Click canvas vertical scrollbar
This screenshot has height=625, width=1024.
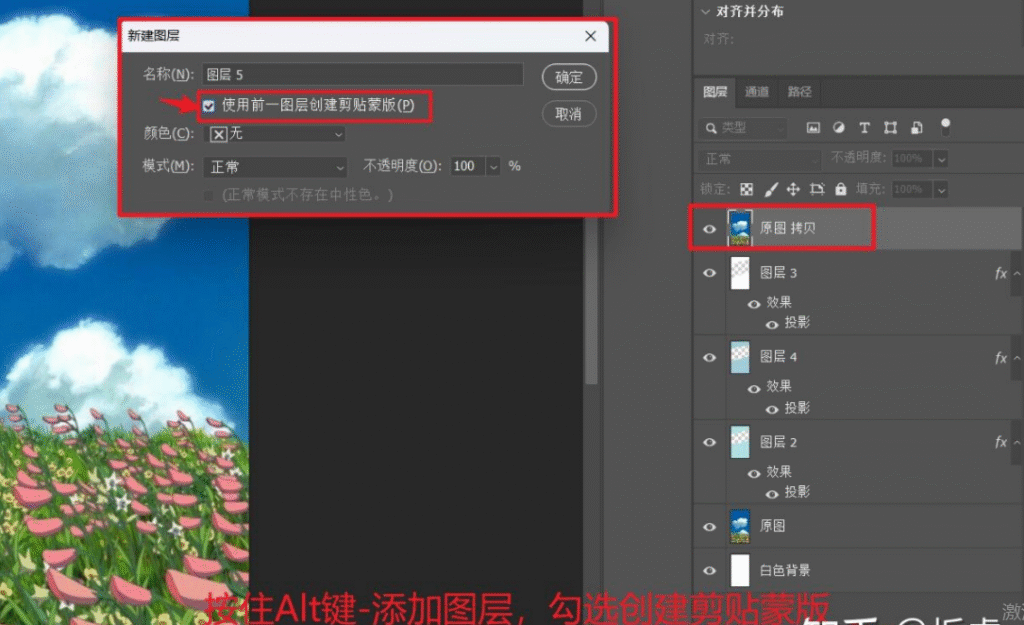click(592, 301)
